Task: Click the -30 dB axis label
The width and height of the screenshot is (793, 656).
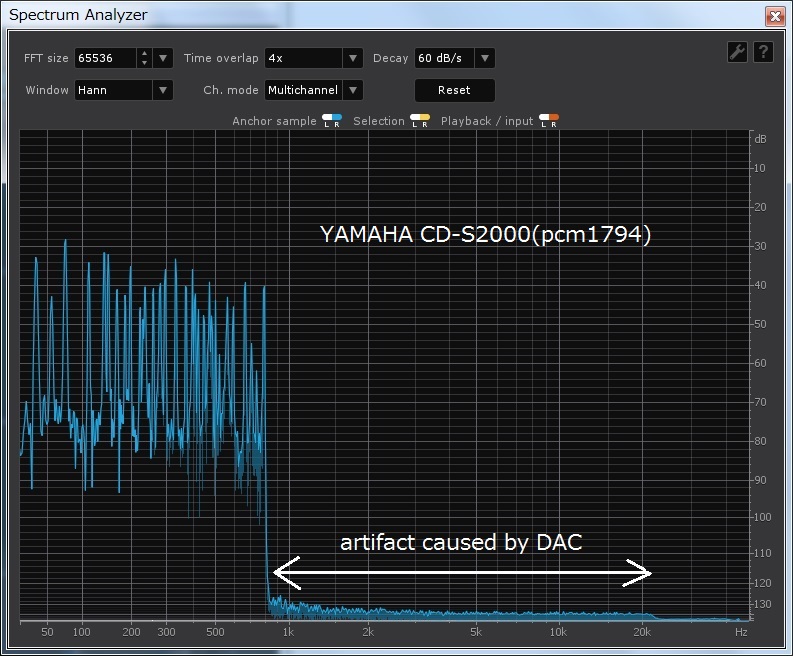Action: [x=758, y=246]
